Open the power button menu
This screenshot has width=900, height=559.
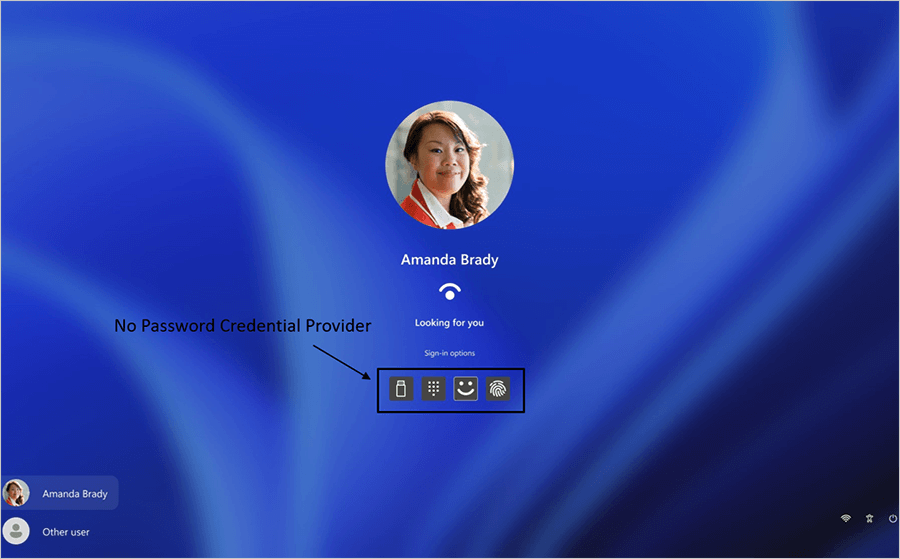(893, 518)
